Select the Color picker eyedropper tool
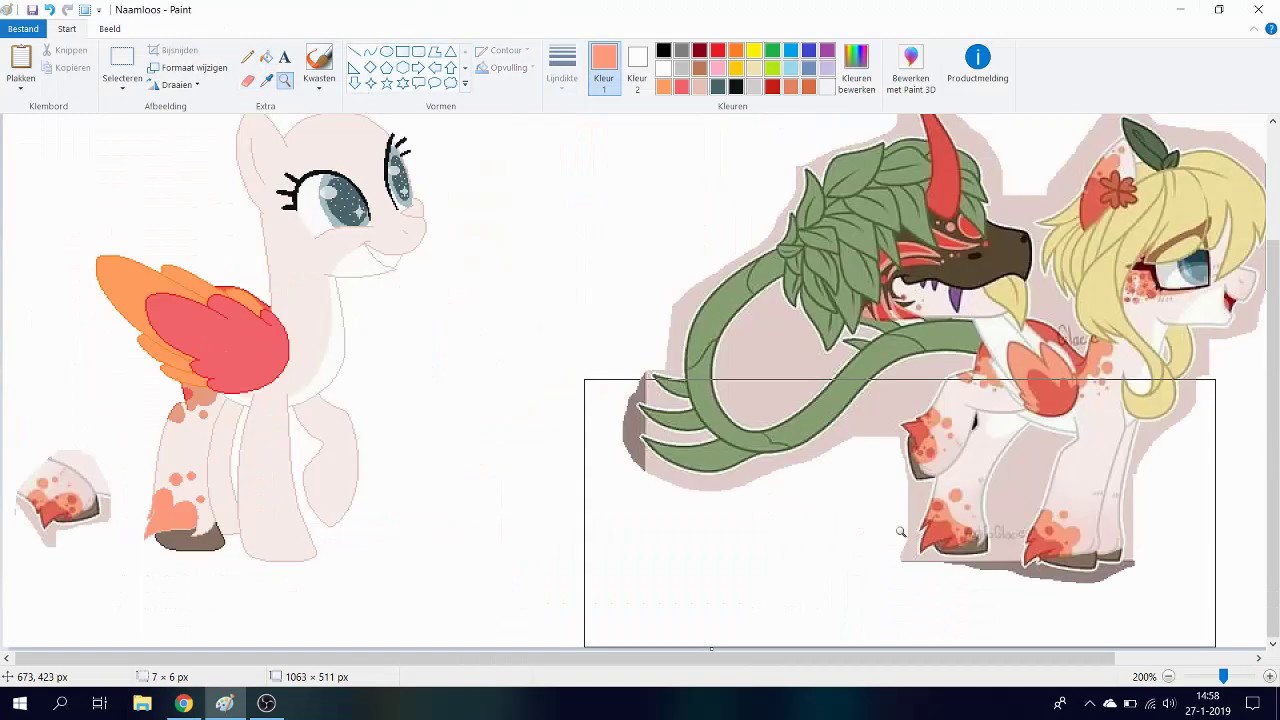 (x=266, y=81)
